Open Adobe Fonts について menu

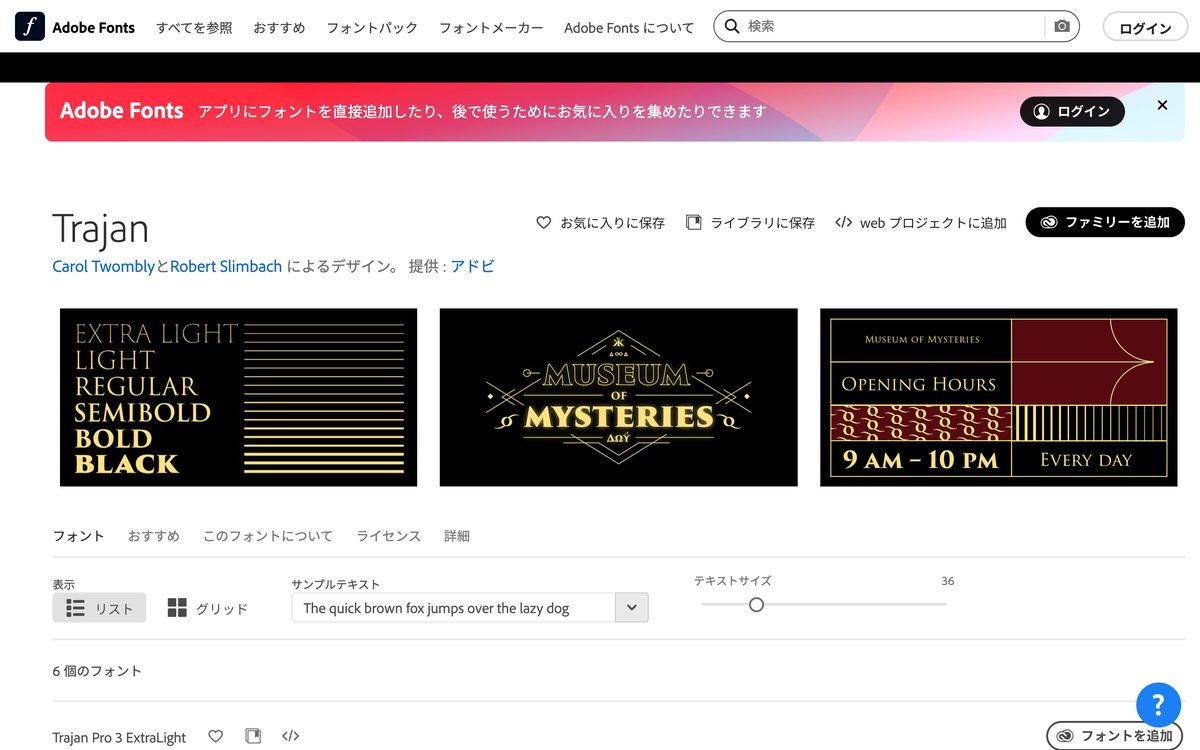click(x=629, y=28)
